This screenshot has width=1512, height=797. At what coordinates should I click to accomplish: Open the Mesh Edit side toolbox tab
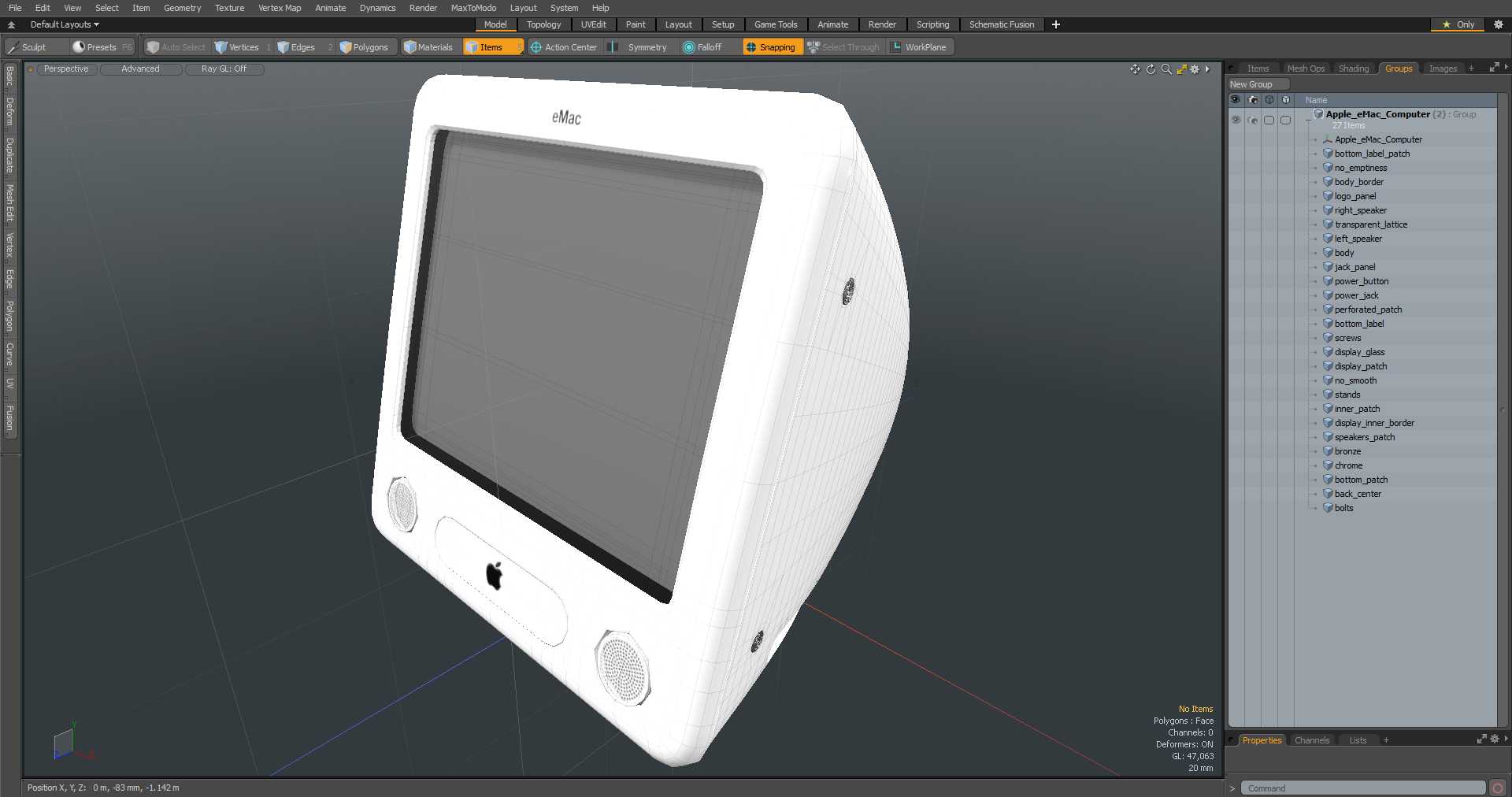(x=9, y=203)
